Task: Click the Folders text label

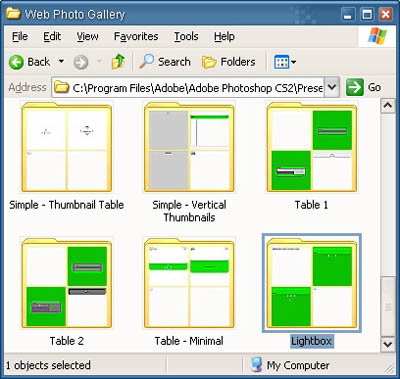Action: click(x=238, y=62)
